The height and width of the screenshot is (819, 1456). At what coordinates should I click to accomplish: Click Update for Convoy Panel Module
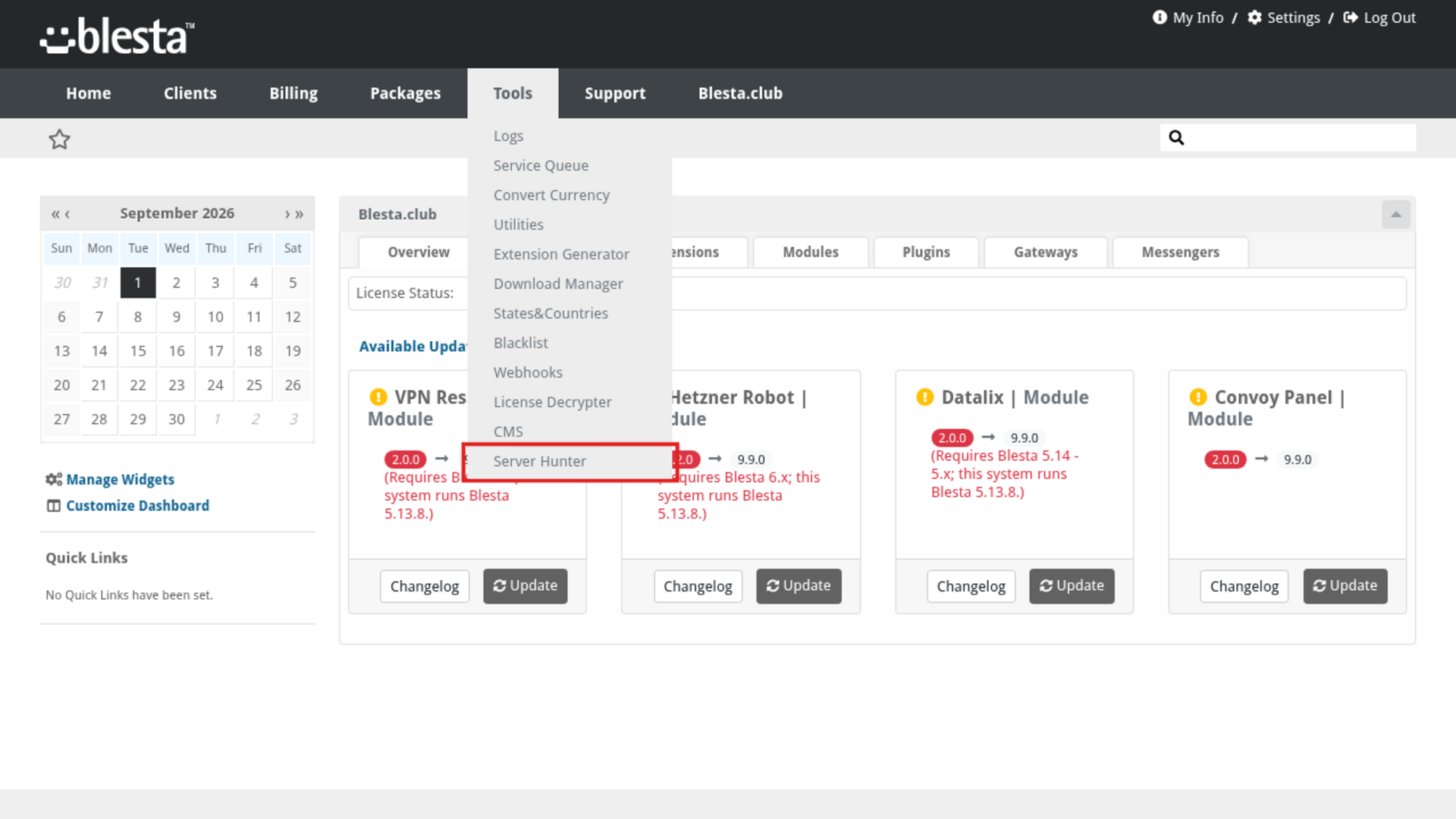1345,586
